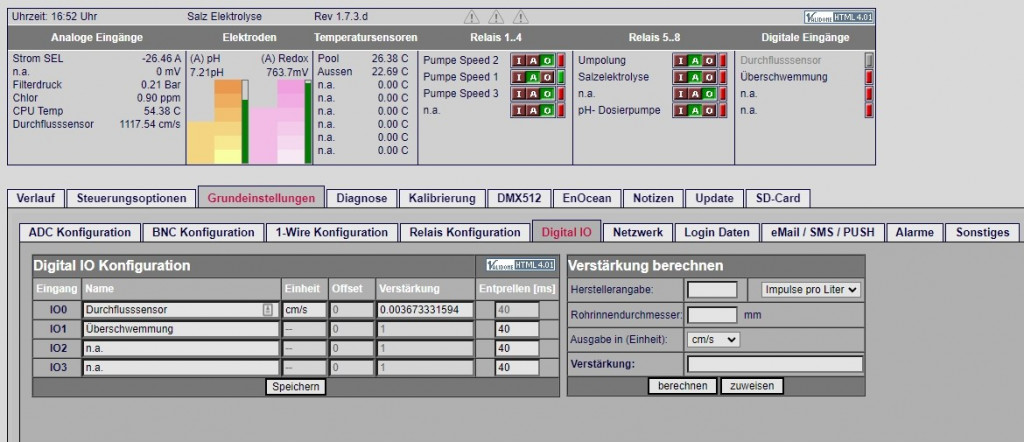This screenshot has height=442, width=1024.
Task: Click the Herstellerangabe input field
Action: point(712,289)
